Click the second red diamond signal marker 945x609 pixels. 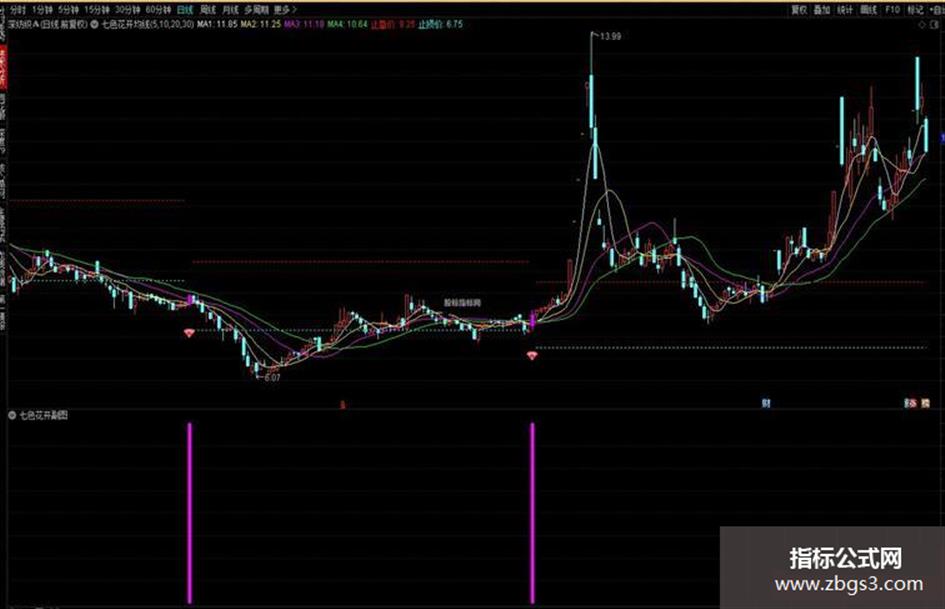pyautogui.click(x=532, y=356)
